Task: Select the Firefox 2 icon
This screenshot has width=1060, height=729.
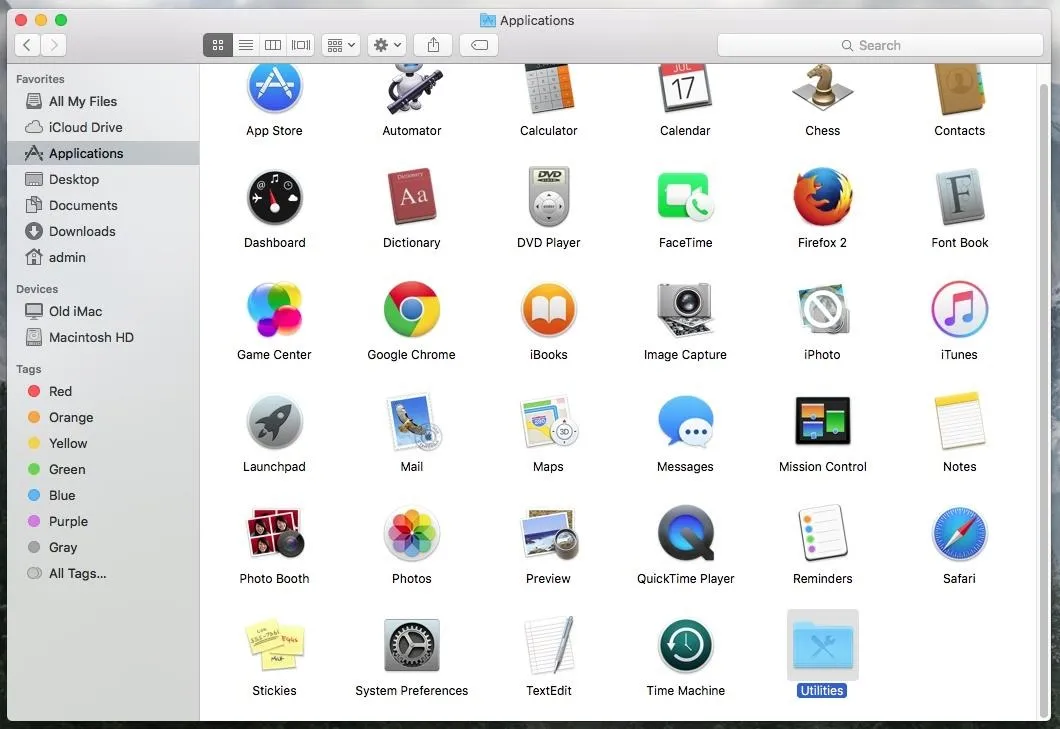Action: (822, 197)
